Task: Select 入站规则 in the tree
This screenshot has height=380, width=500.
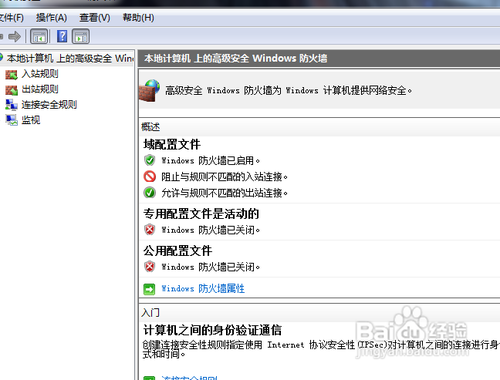Action: [40, 74]
